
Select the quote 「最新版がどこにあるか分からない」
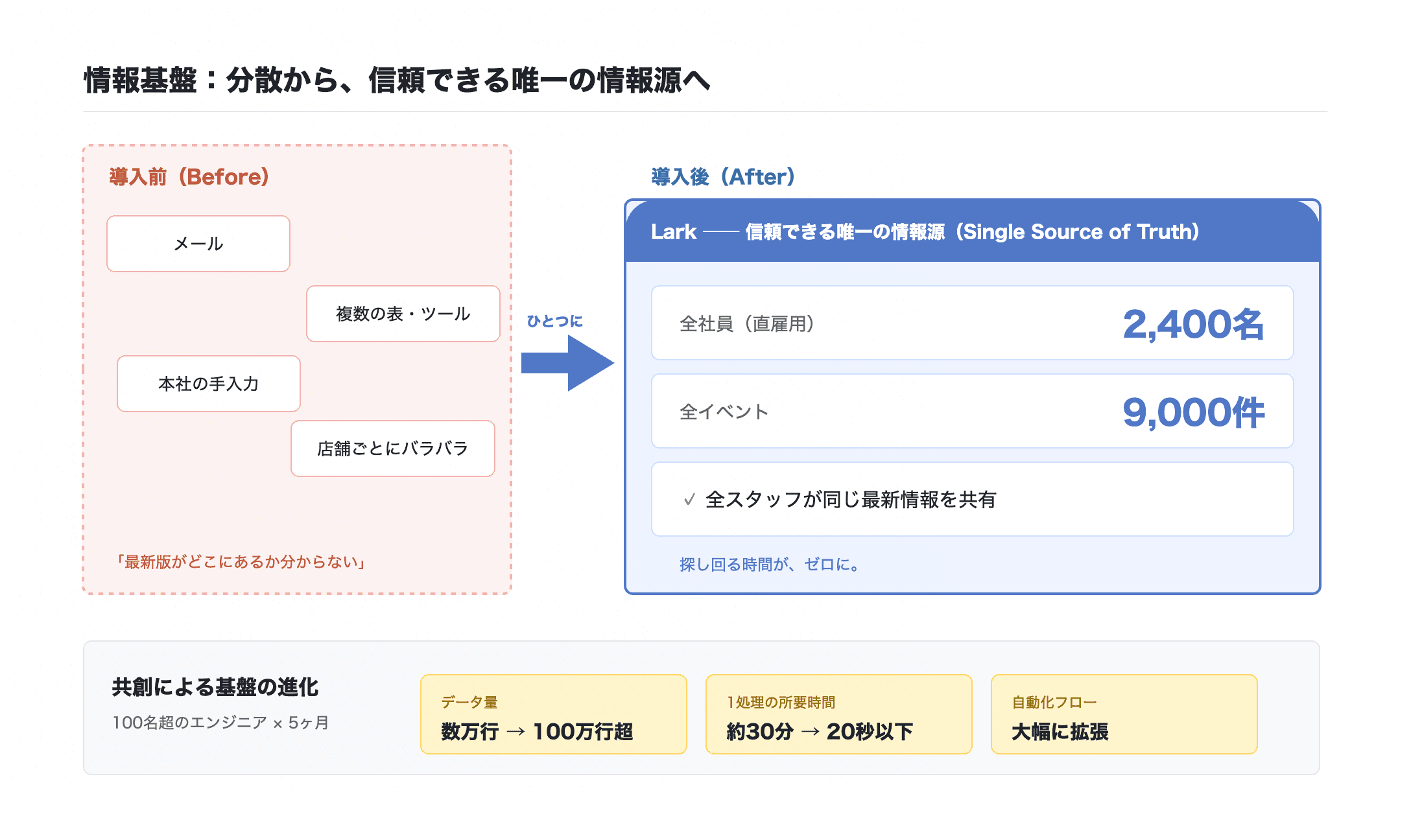click(241, 561)
